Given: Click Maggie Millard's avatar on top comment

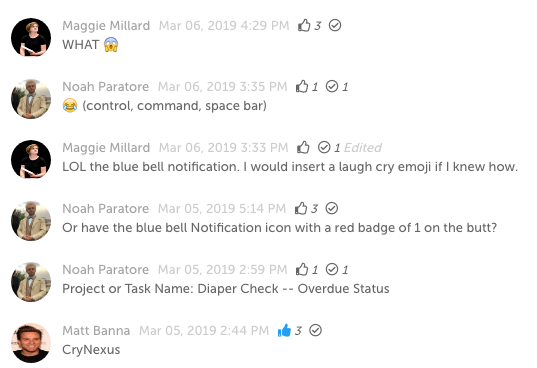Looking at the screenshot, I should (31, 38).
